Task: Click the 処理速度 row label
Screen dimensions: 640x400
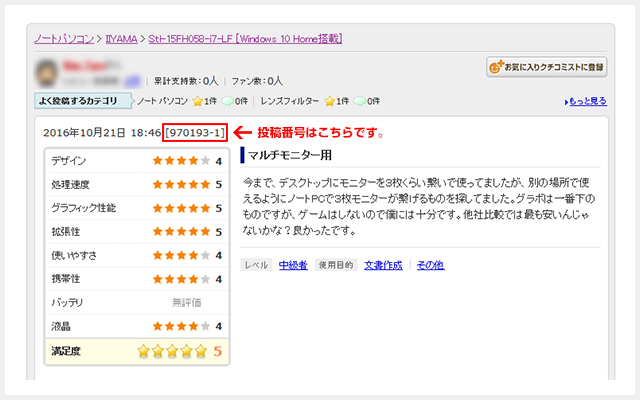Action: coord(70,184)
